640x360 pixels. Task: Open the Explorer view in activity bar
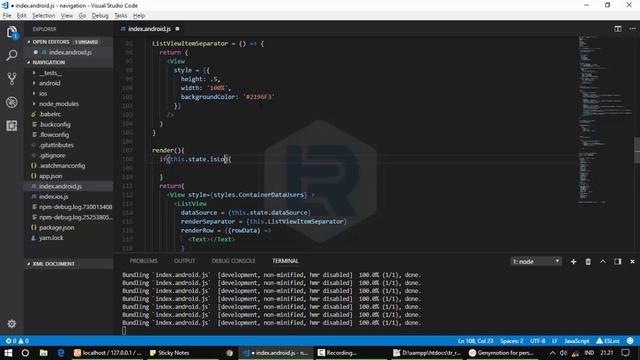tap(11, 33)
